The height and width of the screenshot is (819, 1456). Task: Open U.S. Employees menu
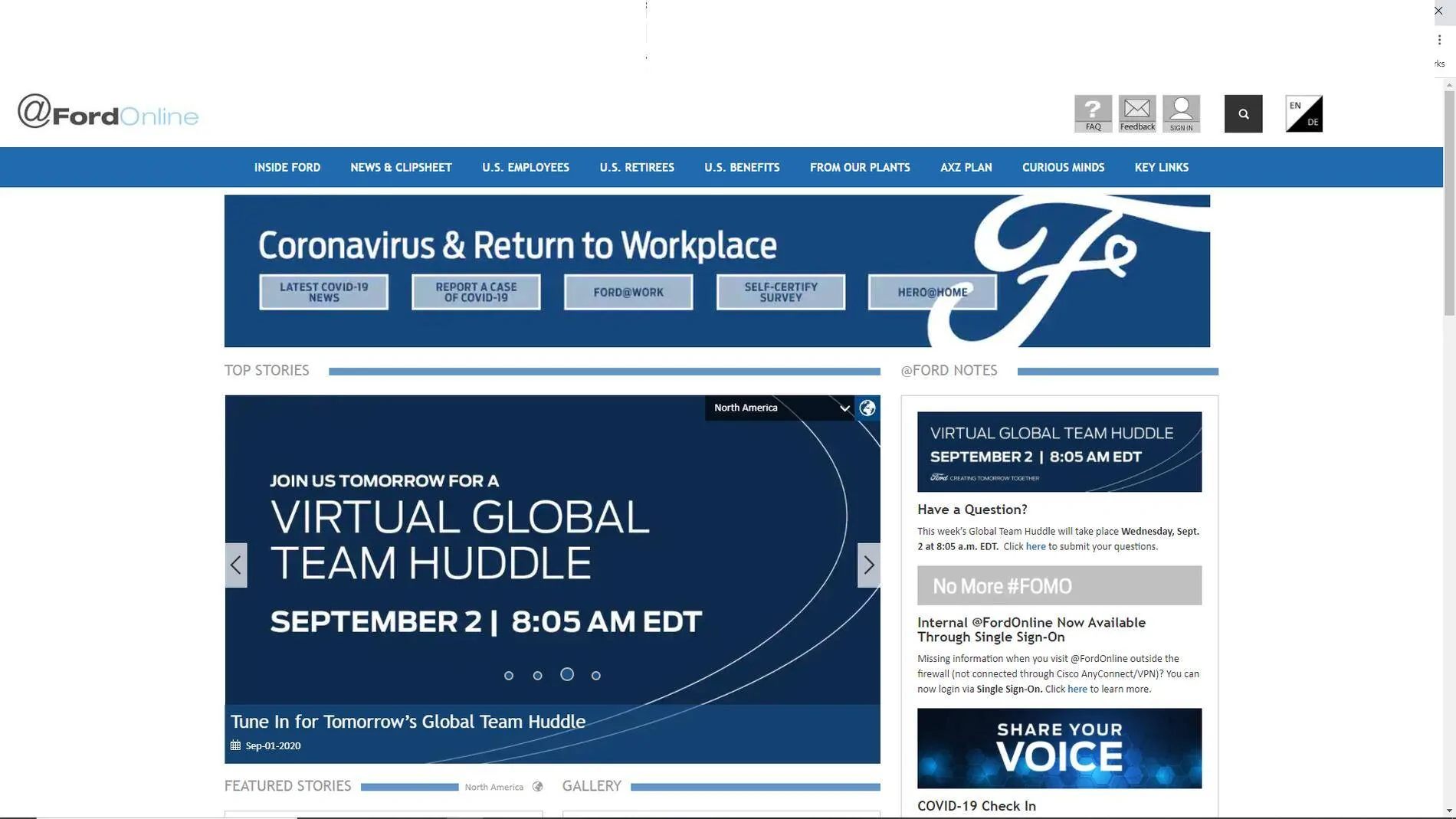(x=526, y=167)
